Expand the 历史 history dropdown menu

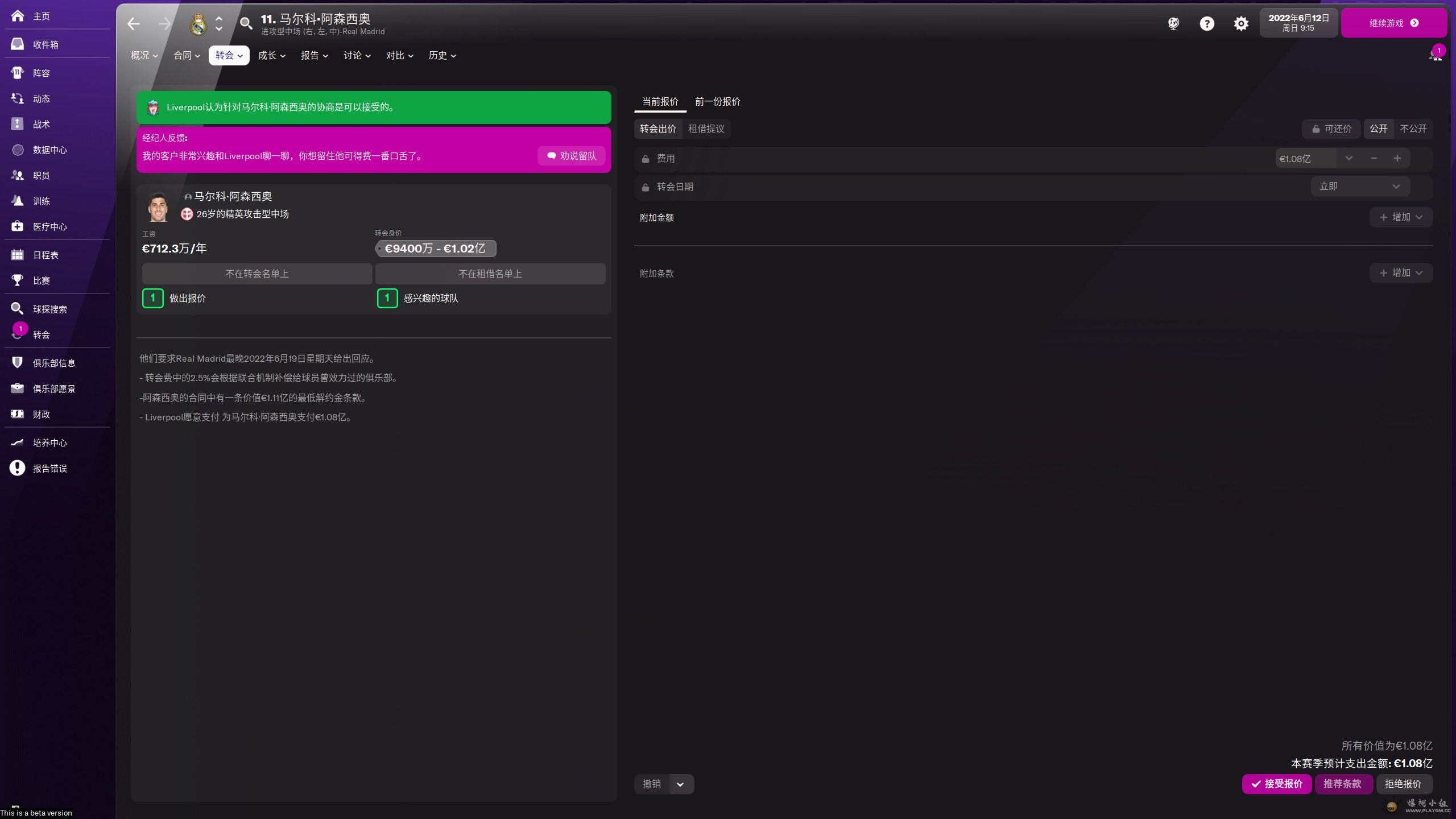click(442, 56)
